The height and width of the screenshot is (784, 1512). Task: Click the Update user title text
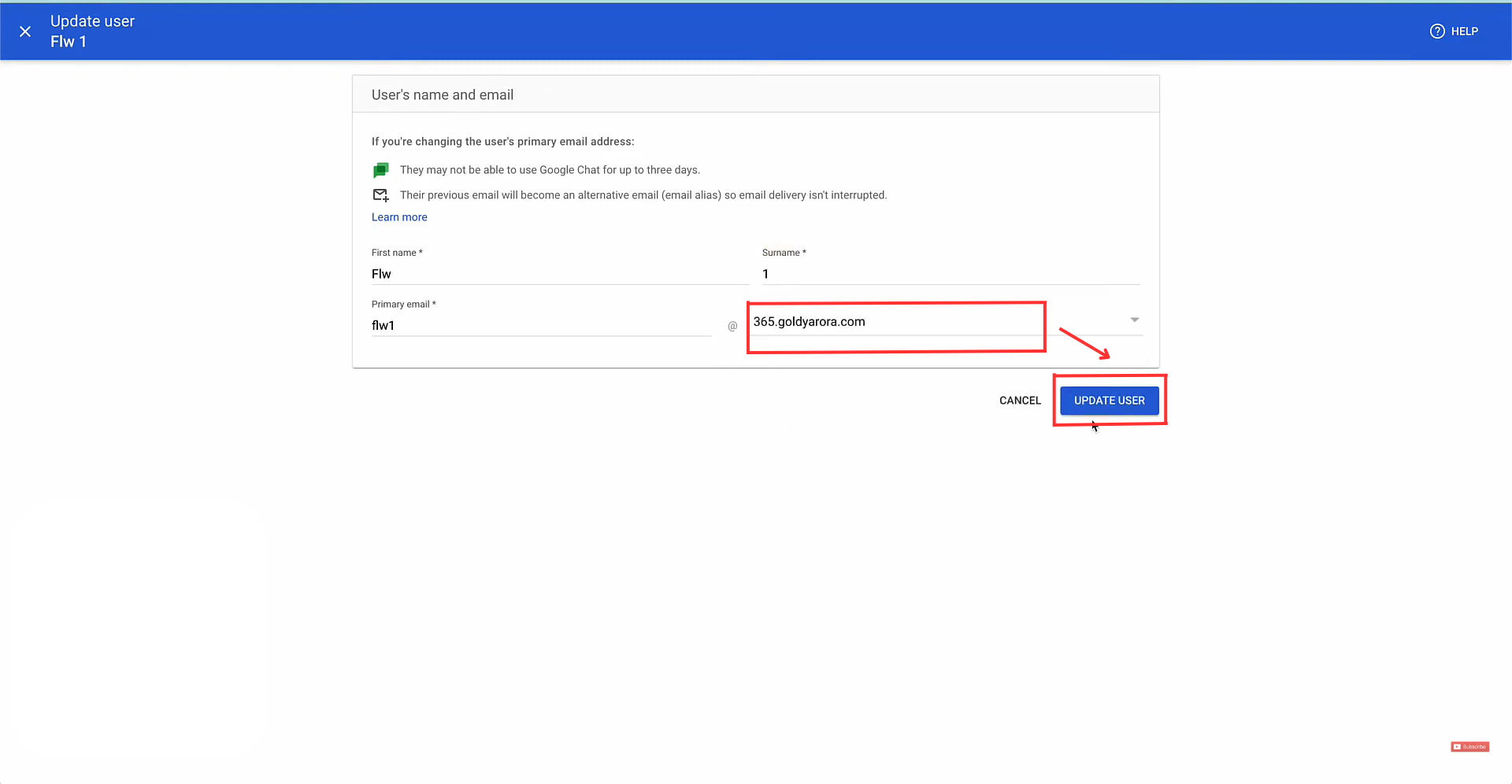(x=92, y=21)
